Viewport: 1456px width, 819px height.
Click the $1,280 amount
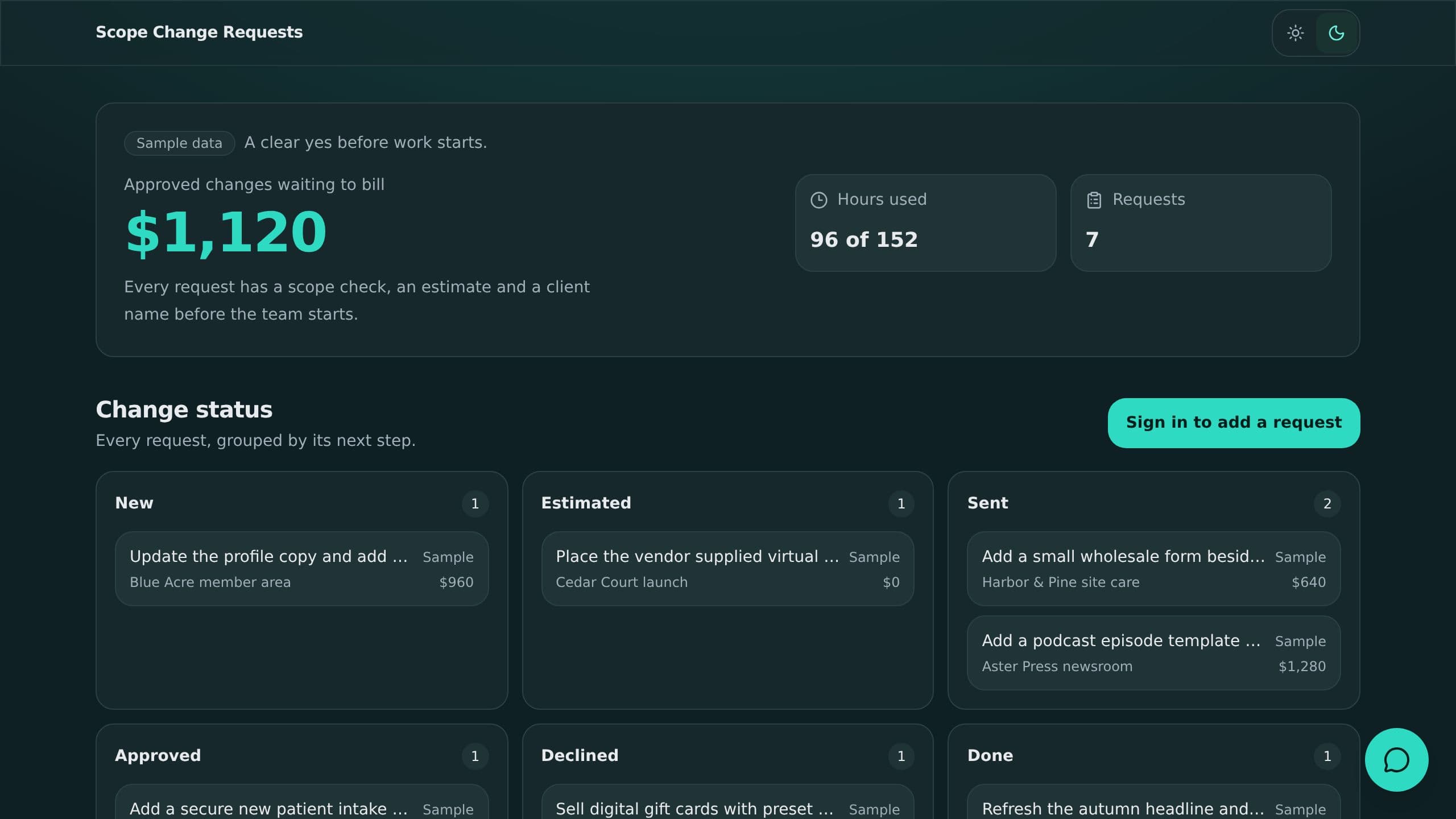(x=1302, y=667)
